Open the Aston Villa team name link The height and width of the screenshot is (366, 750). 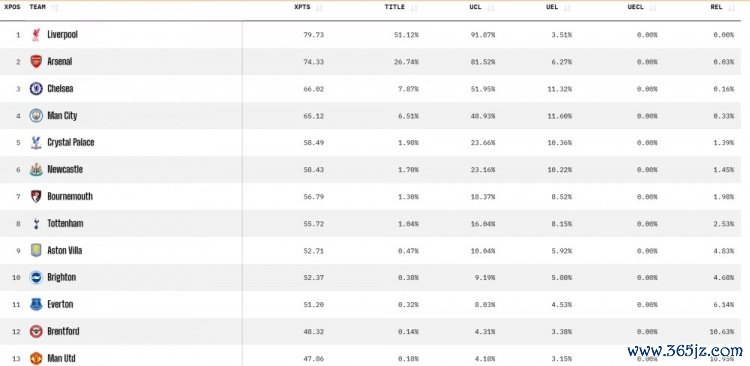(x=65, y=251)
